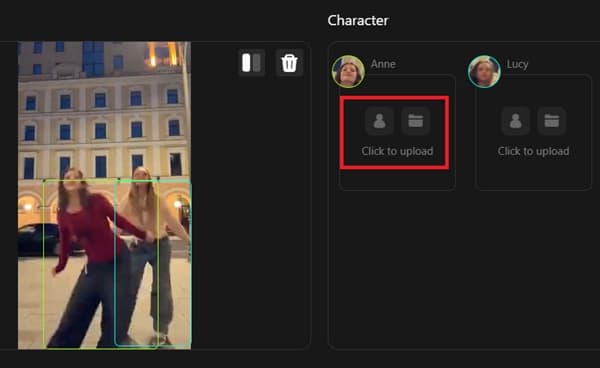Viewport: 600px width, 368px height.
Task: Open the clapperboard icon under Anne
Action: coord(416,121)
